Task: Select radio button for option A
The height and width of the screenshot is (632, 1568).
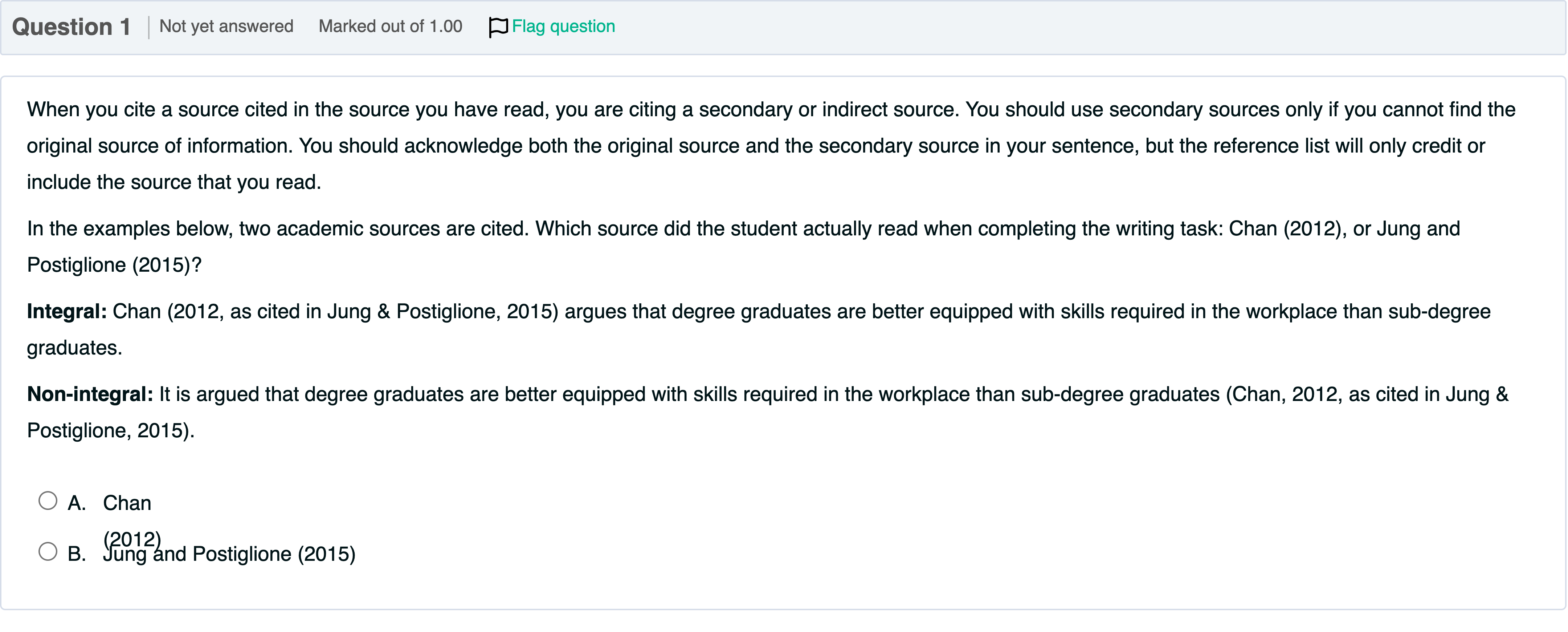Action: (48, 501)
